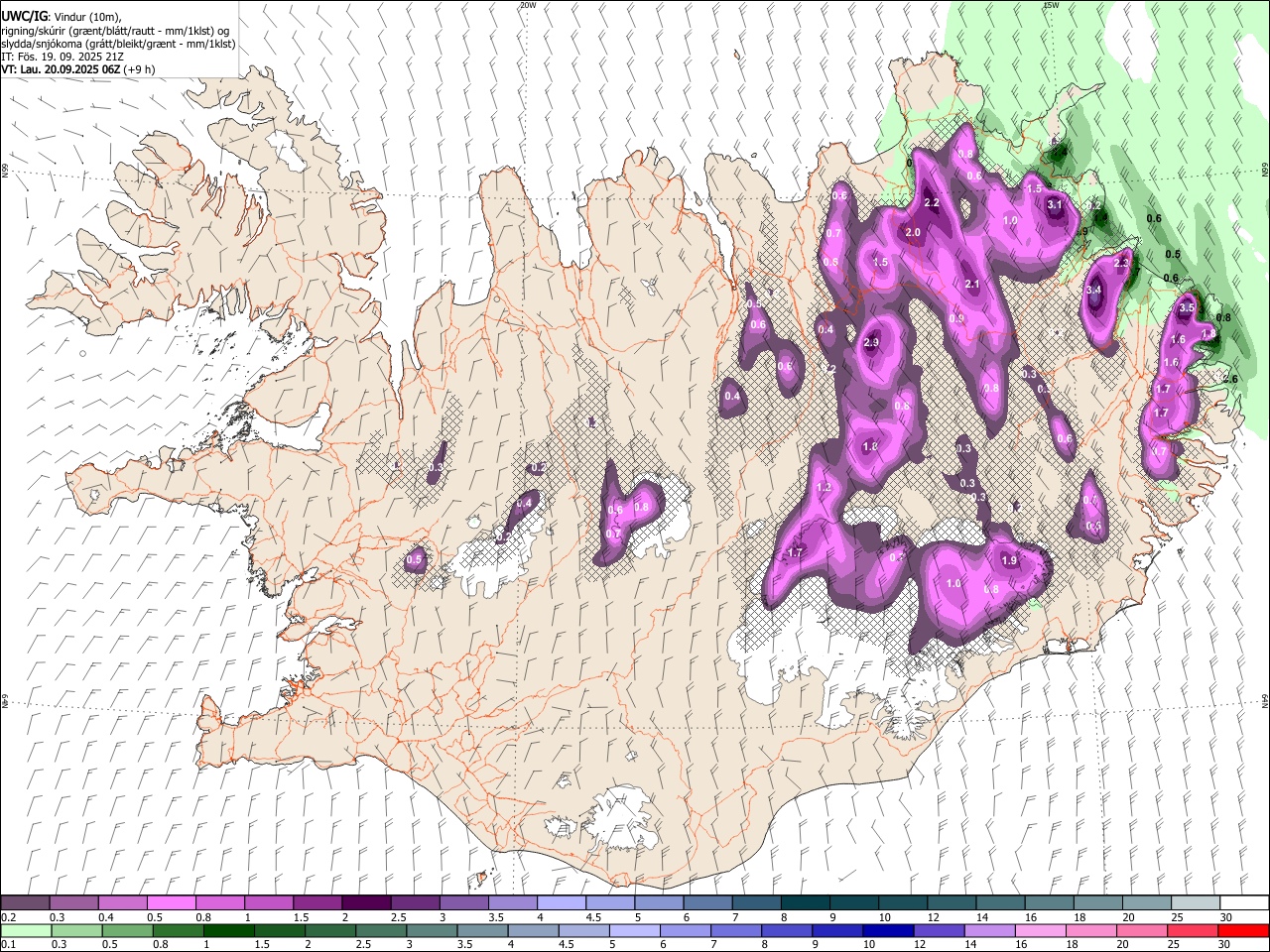Click the violet 12–14 rain legend swatch
1270x952 pixels.
939,931
